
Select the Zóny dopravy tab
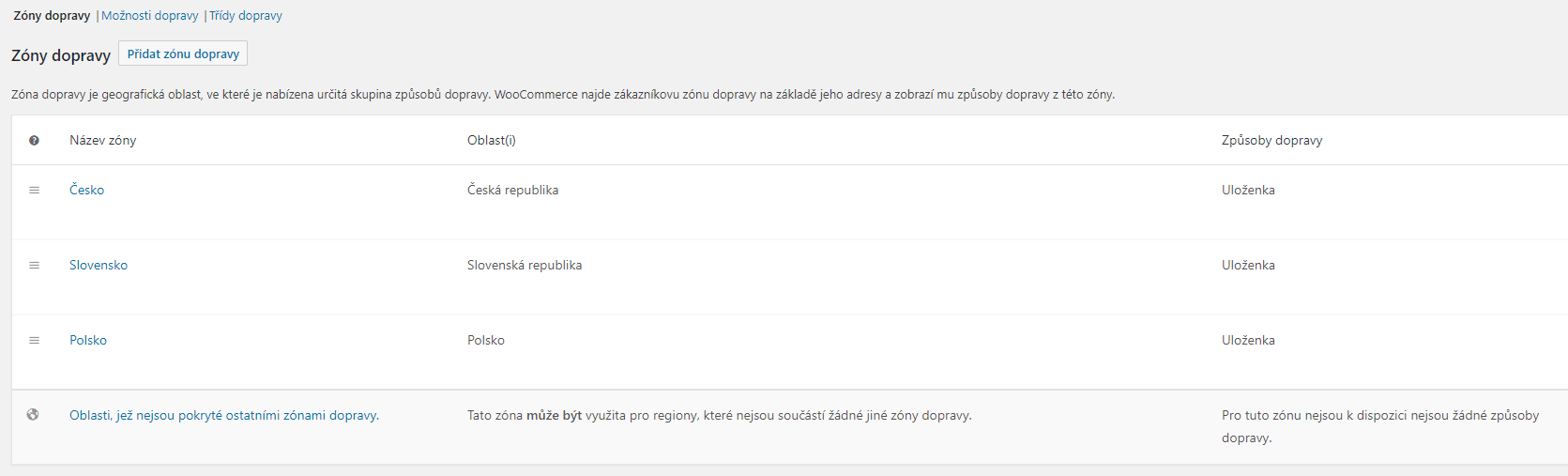(52, 15)
